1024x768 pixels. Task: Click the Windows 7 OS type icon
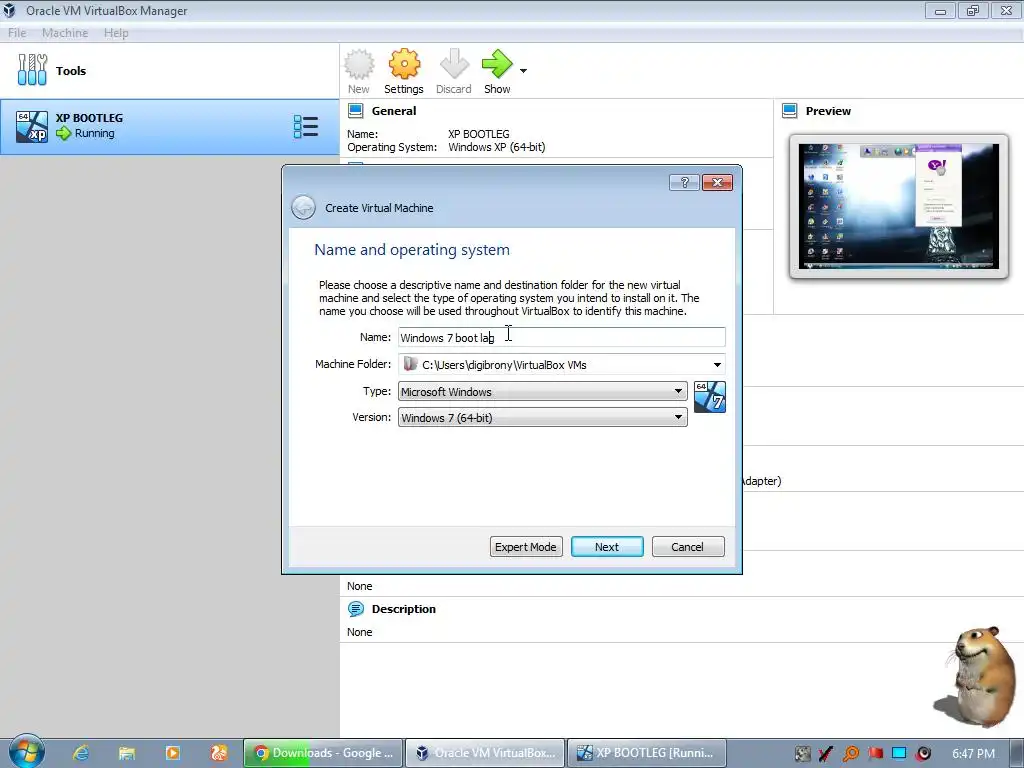[x=710, y=397]
